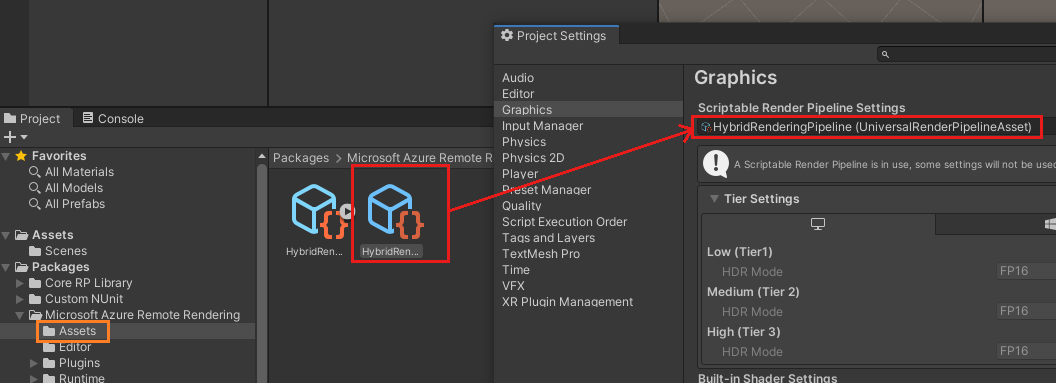Open Script Execution Order settings
This screenshot has height=383, width=1056.
(x=564, y=222)
